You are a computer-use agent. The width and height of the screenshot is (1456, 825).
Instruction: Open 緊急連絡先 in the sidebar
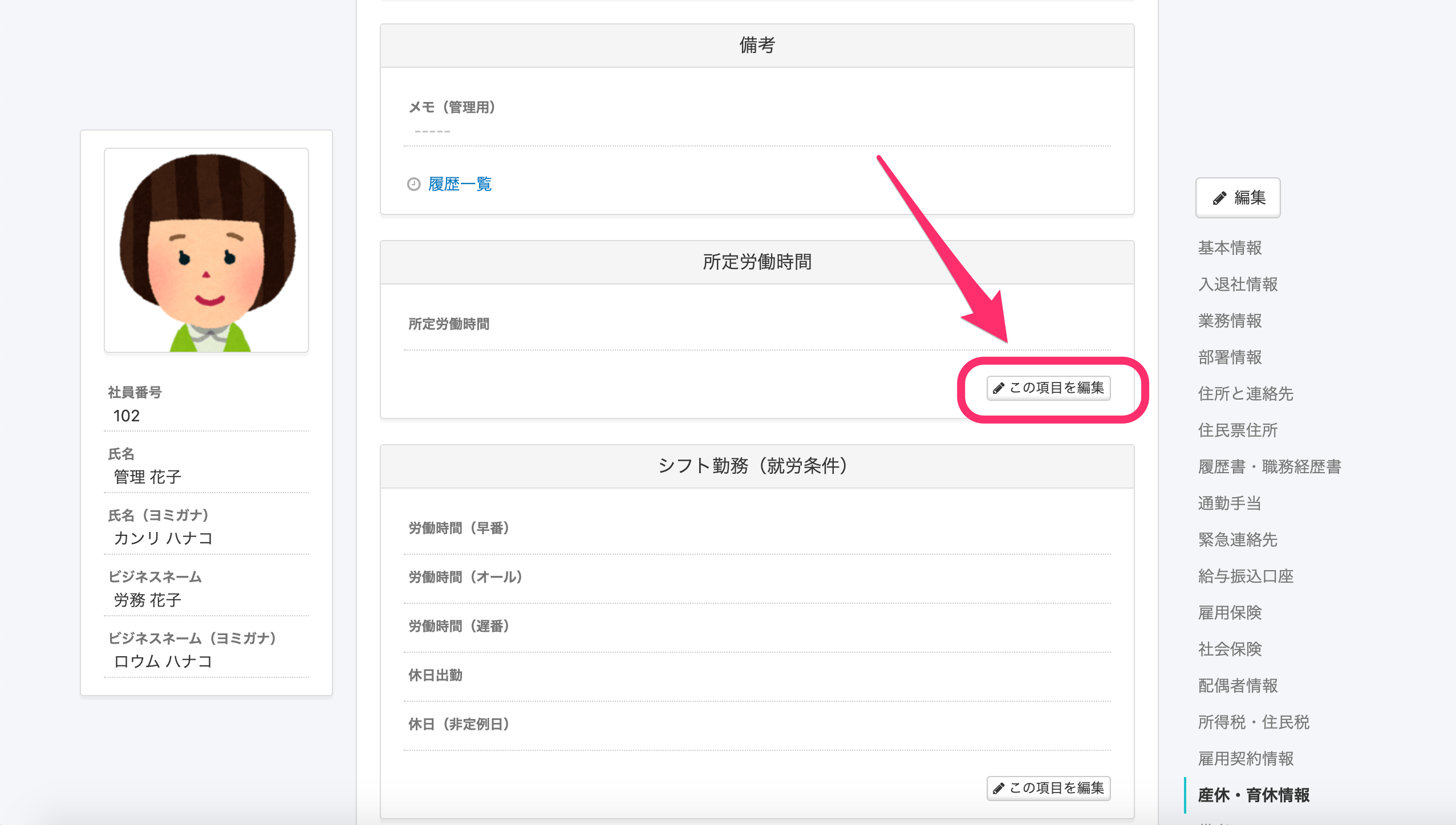pyautogui.click(x=1238, y=540)
